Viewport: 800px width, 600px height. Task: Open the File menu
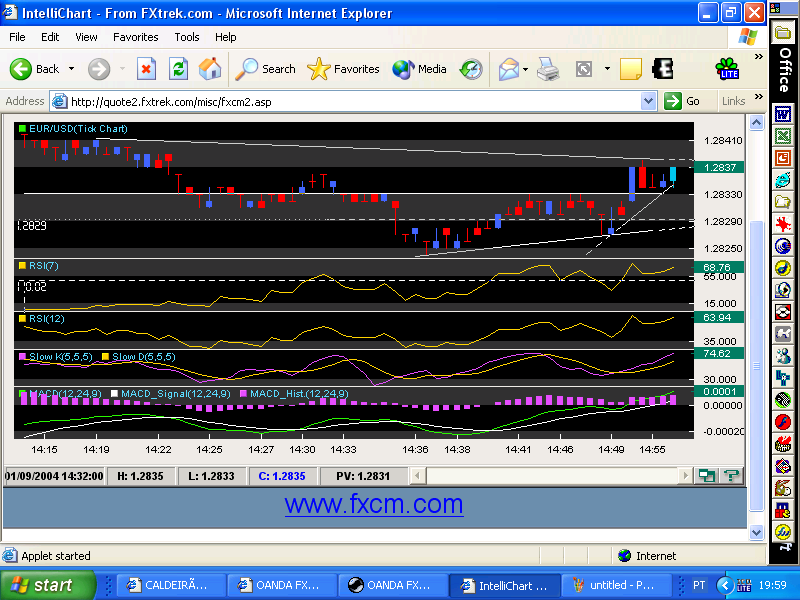tap(17, 37)
